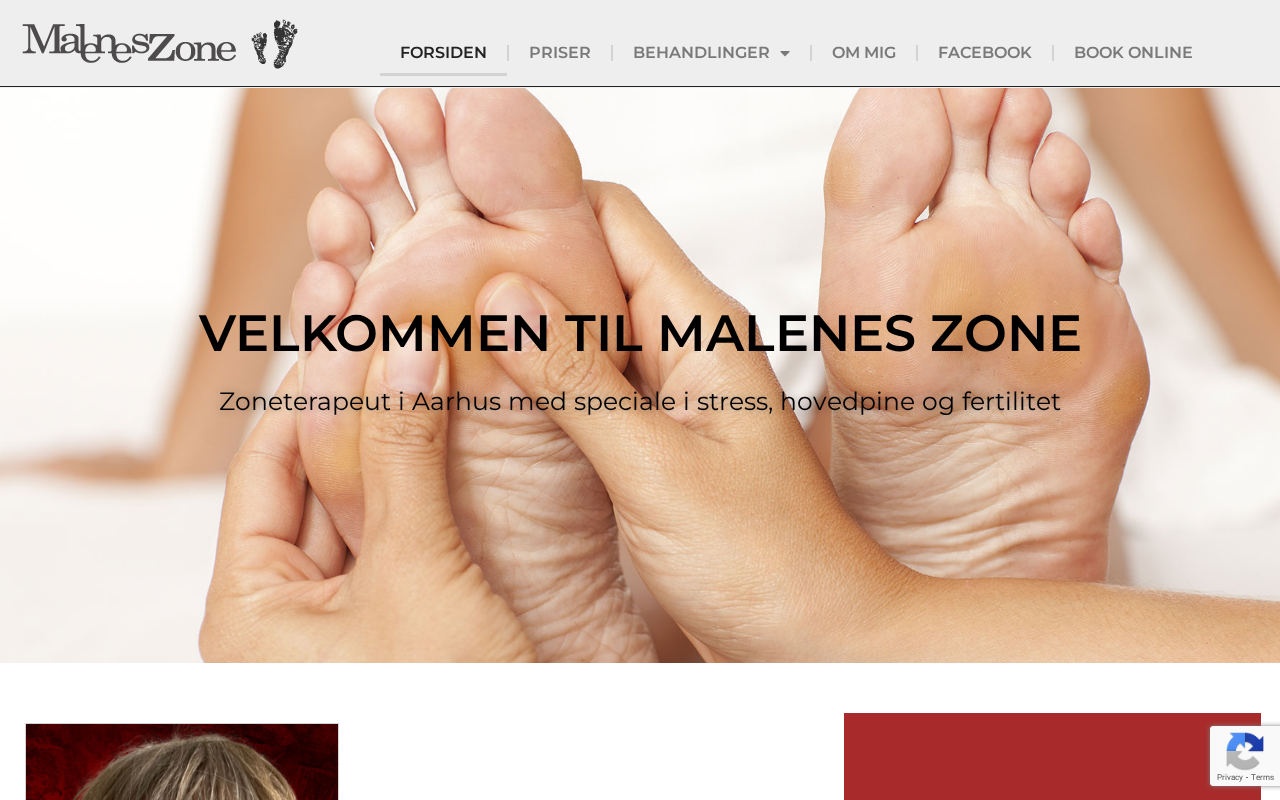Click the separator between Facebook and Book Online
The height and width of the screenshot is (800, 1280).
1053,53
